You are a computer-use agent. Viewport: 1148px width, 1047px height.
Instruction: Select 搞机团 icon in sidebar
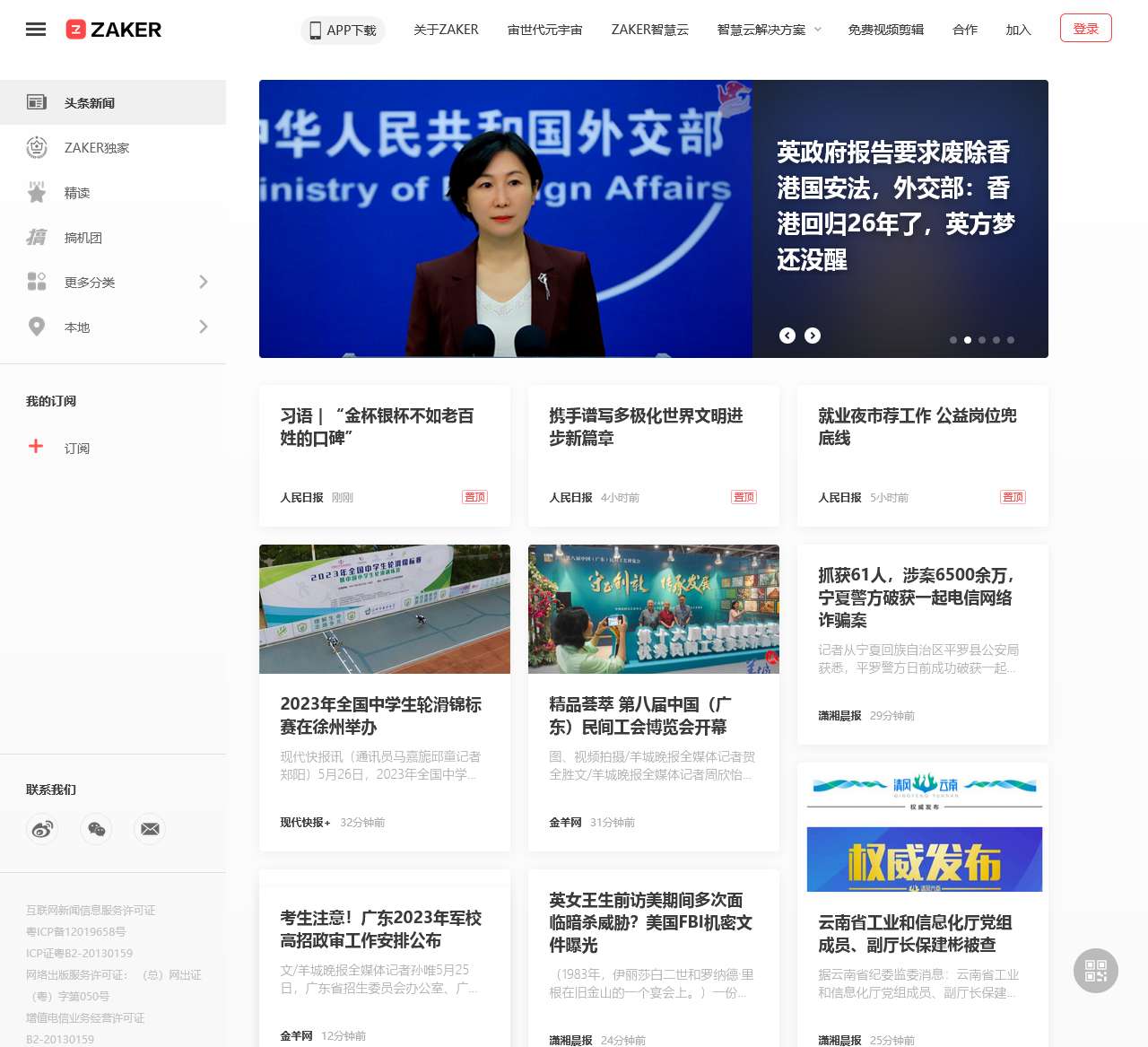[37, 237]
